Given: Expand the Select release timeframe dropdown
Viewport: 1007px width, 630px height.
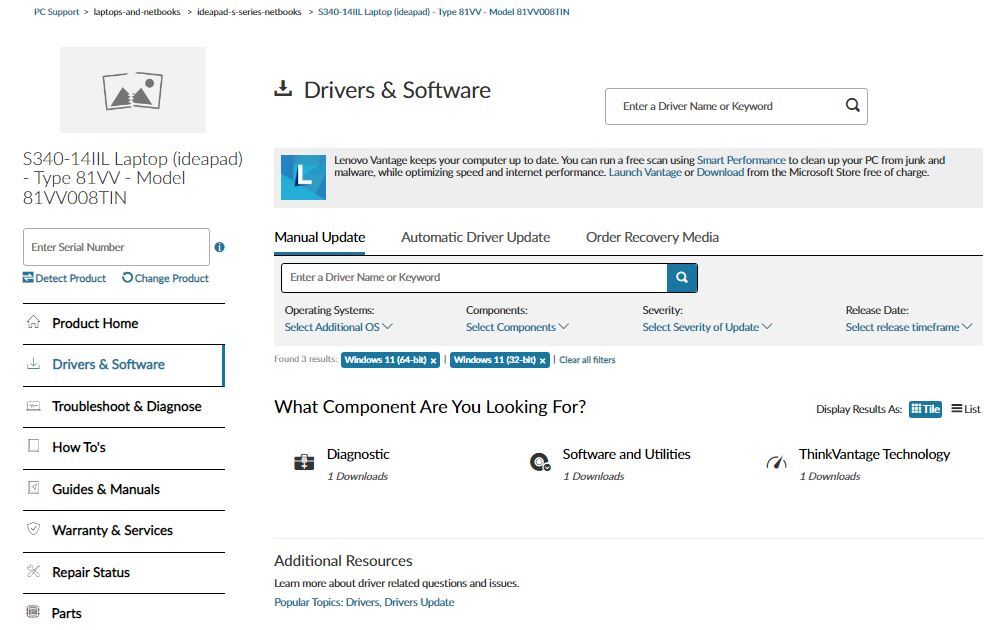Looking at the screenshot, I should [909, 327].
